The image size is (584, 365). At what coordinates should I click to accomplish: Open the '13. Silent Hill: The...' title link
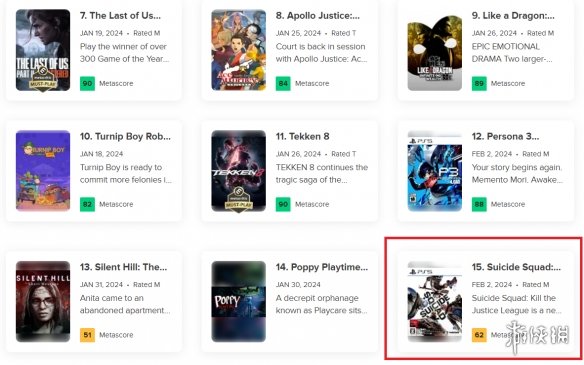click(123, 267)
